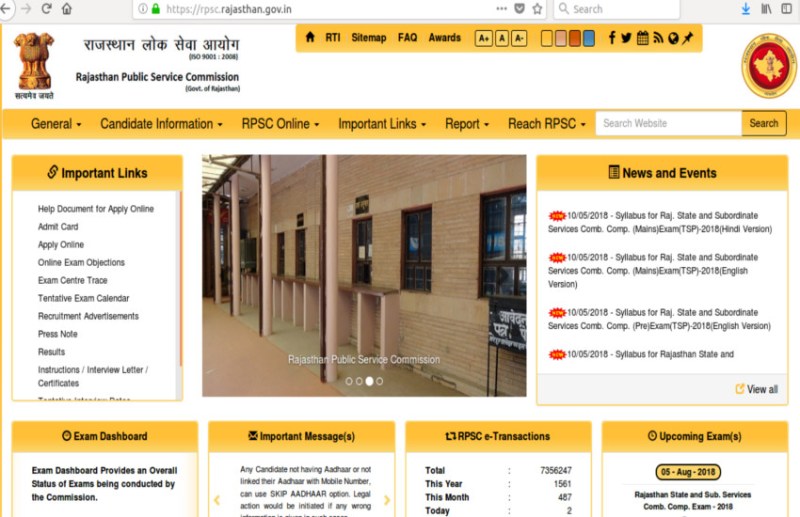Click the website Search button
Viewport: 800px width, 517px height.
point(764,124)
